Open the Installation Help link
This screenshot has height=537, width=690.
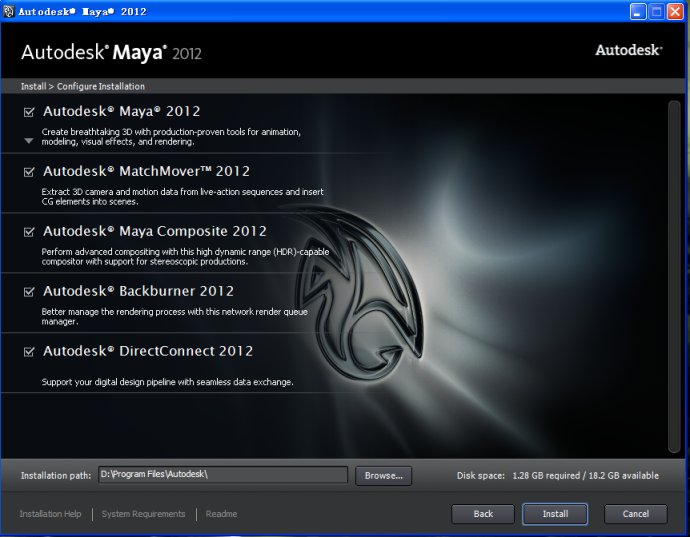click(x=51, y=514)
